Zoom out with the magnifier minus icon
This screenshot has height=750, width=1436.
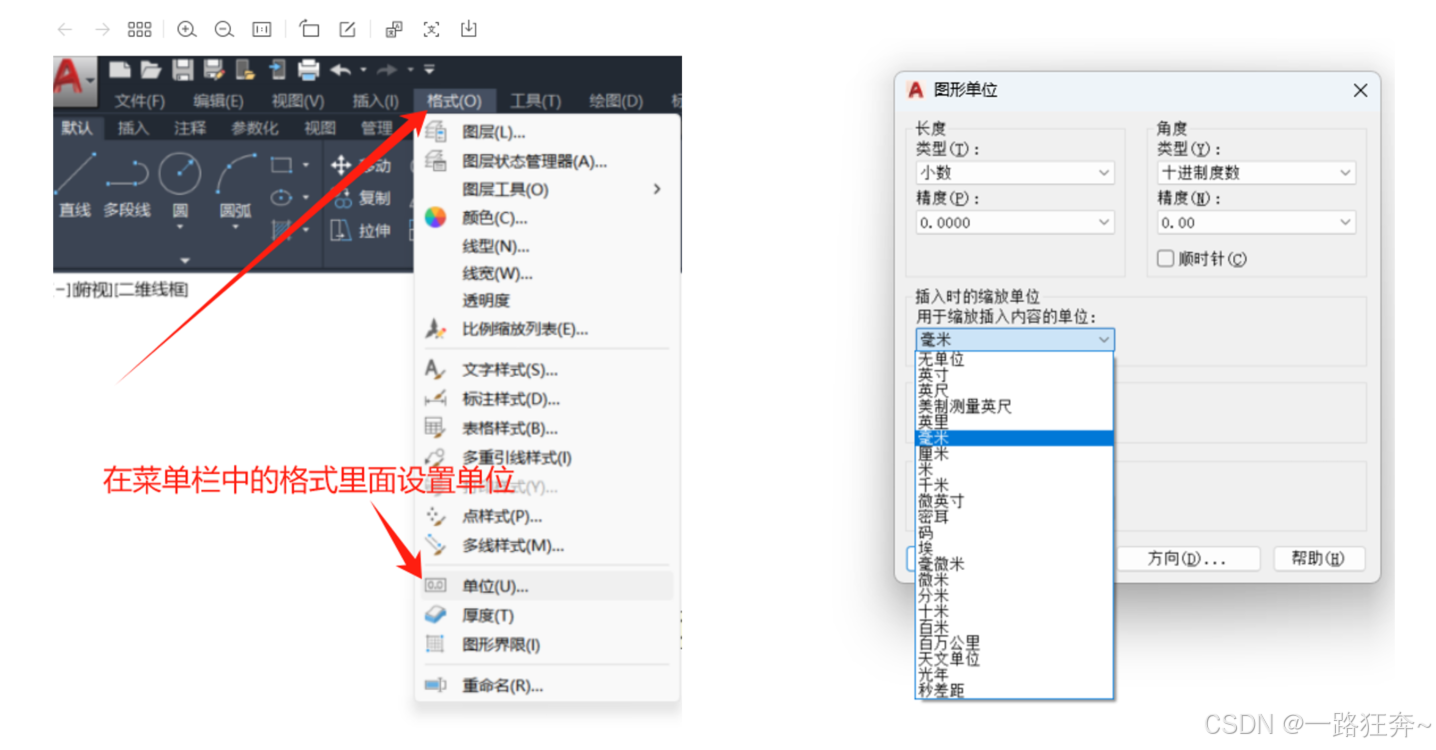(x=224, y=29)
